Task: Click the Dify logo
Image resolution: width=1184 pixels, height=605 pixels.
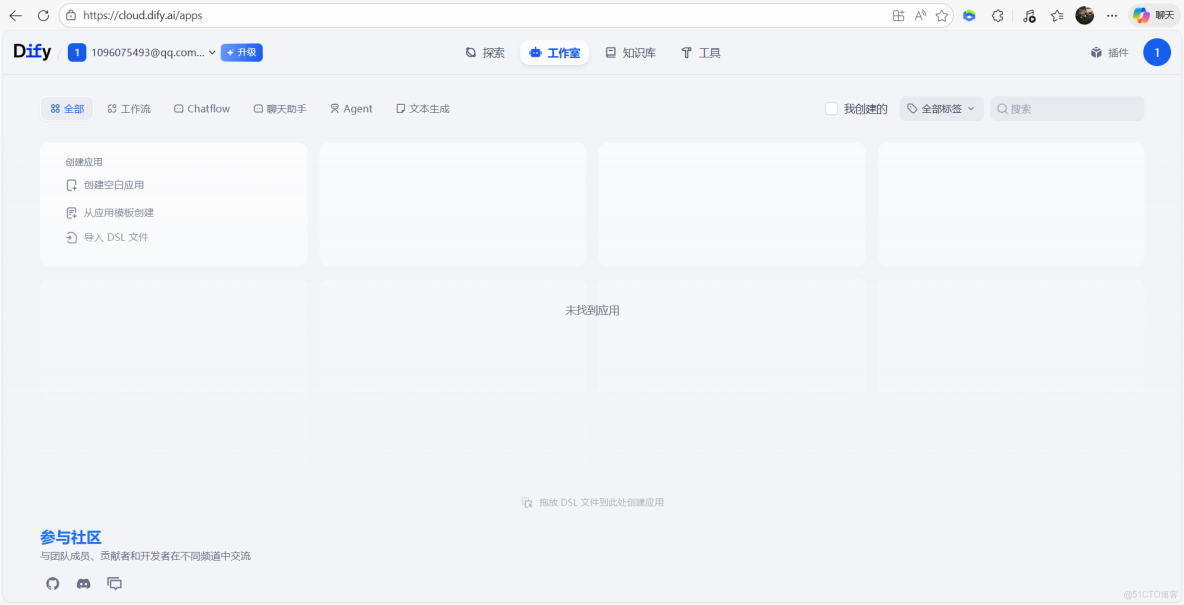Action: [31, 51]
